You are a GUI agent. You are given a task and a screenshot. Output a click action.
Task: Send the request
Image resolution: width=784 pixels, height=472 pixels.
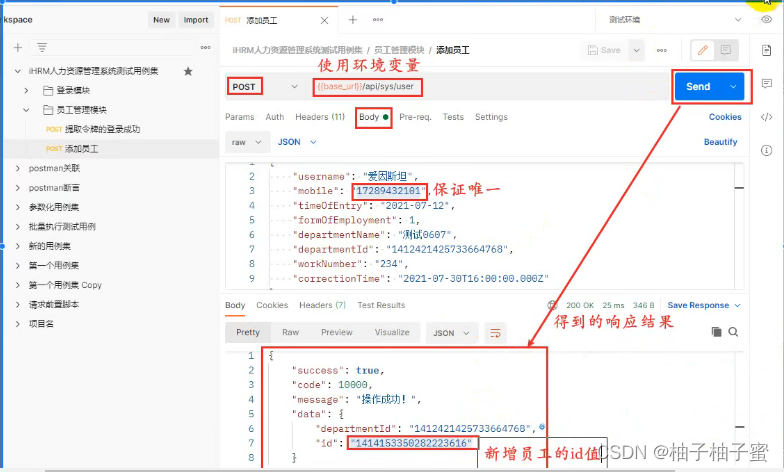click(698, 86)
